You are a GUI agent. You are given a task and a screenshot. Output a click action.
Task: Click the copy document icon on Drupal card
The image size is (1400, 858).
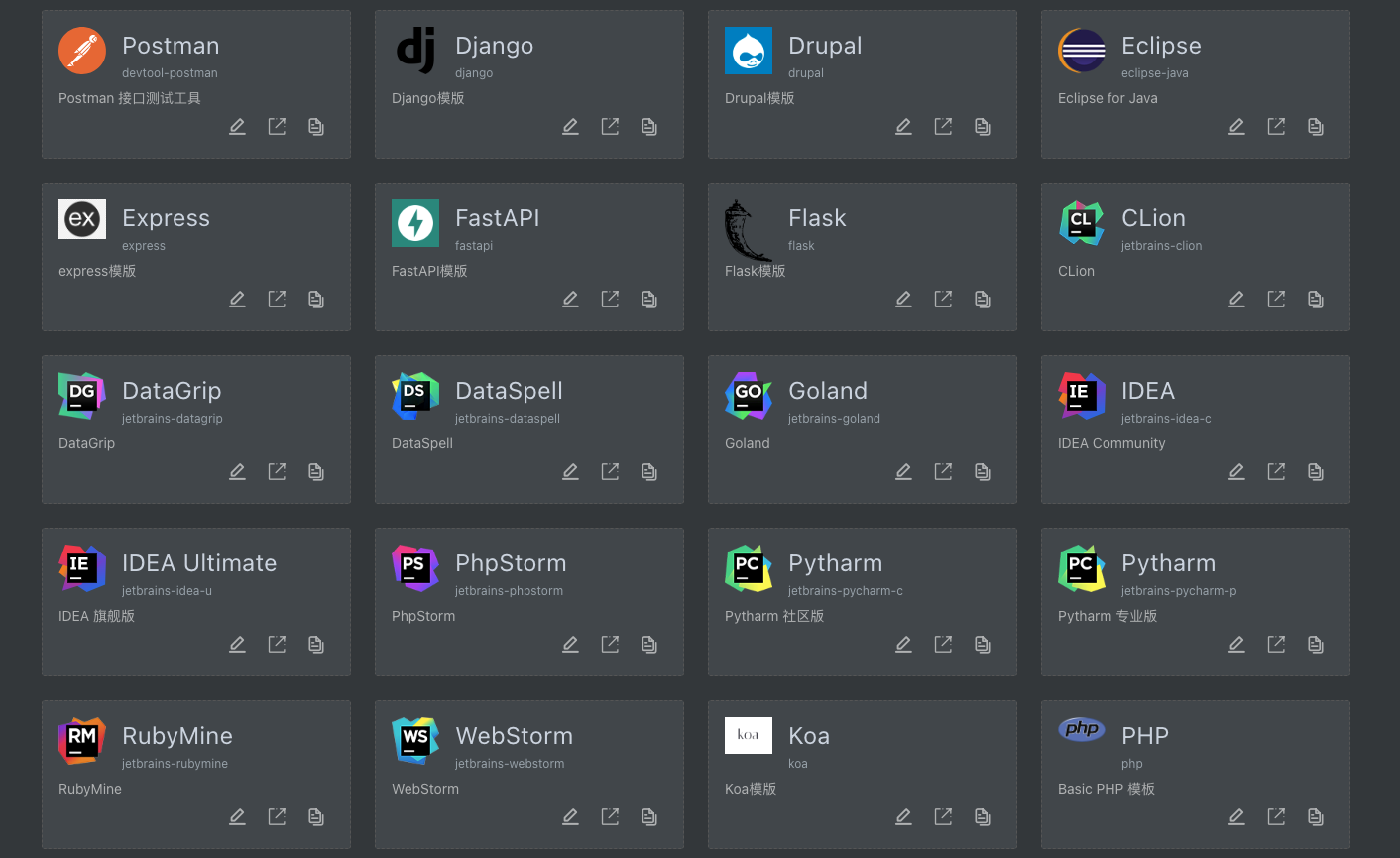[983, 127]
